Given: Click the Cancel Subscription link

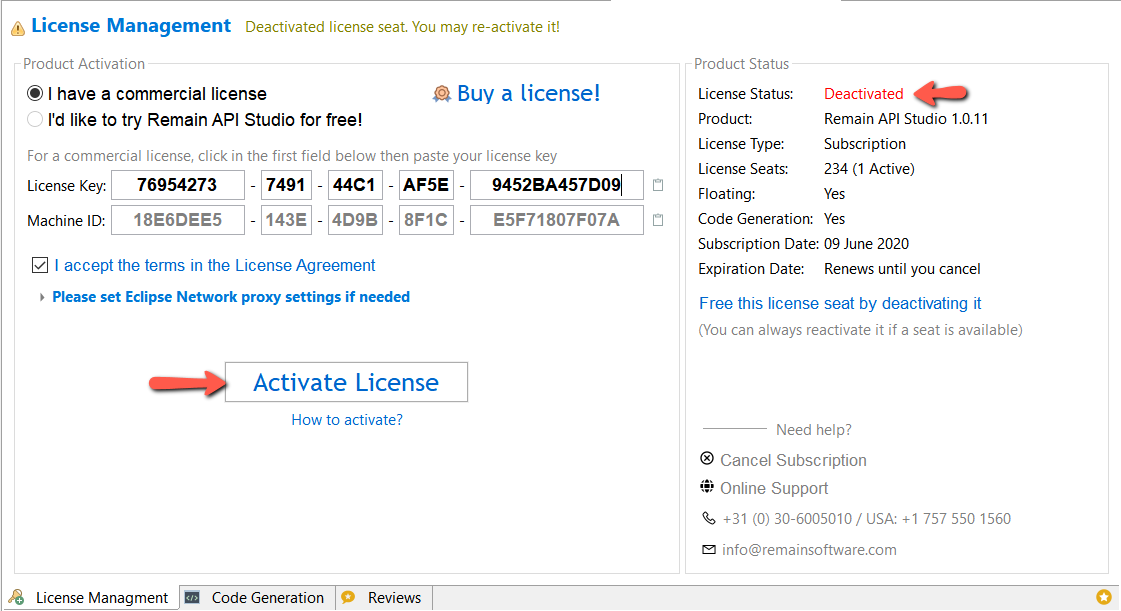Looking at the screenshot, I should point(793,460).
